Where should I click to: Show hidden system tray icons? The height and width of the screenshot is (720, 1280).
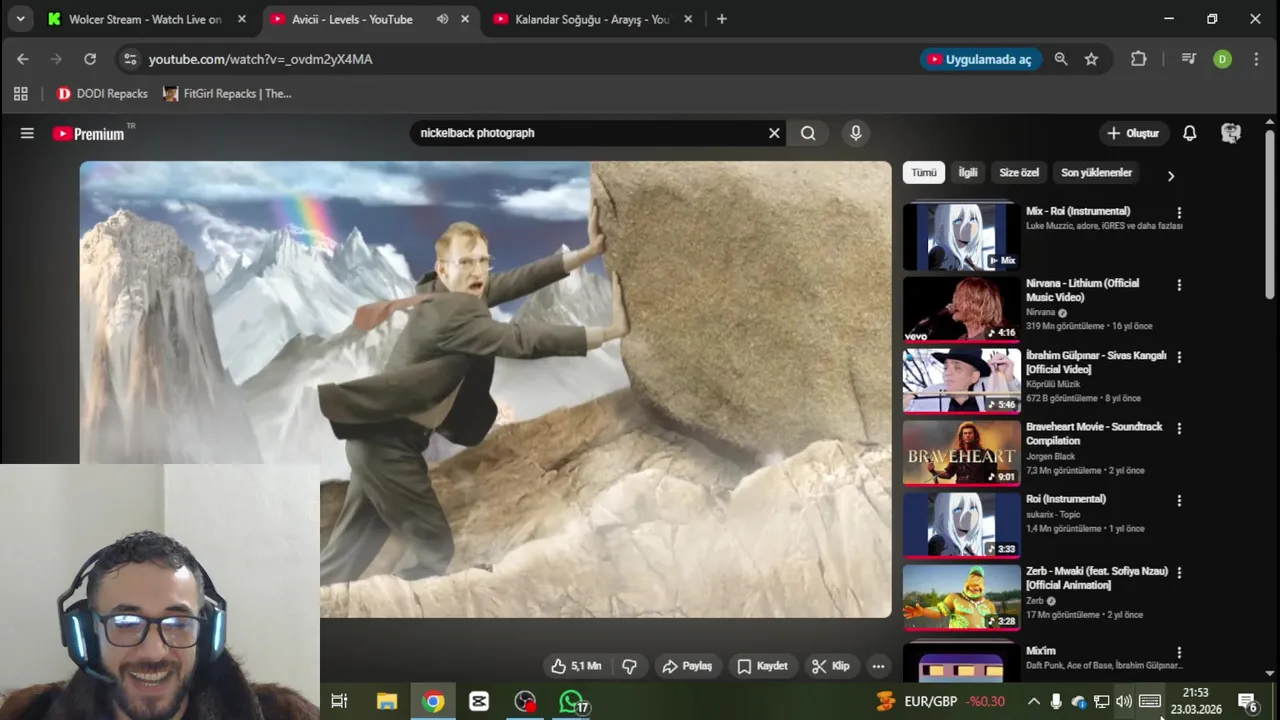1034,702
